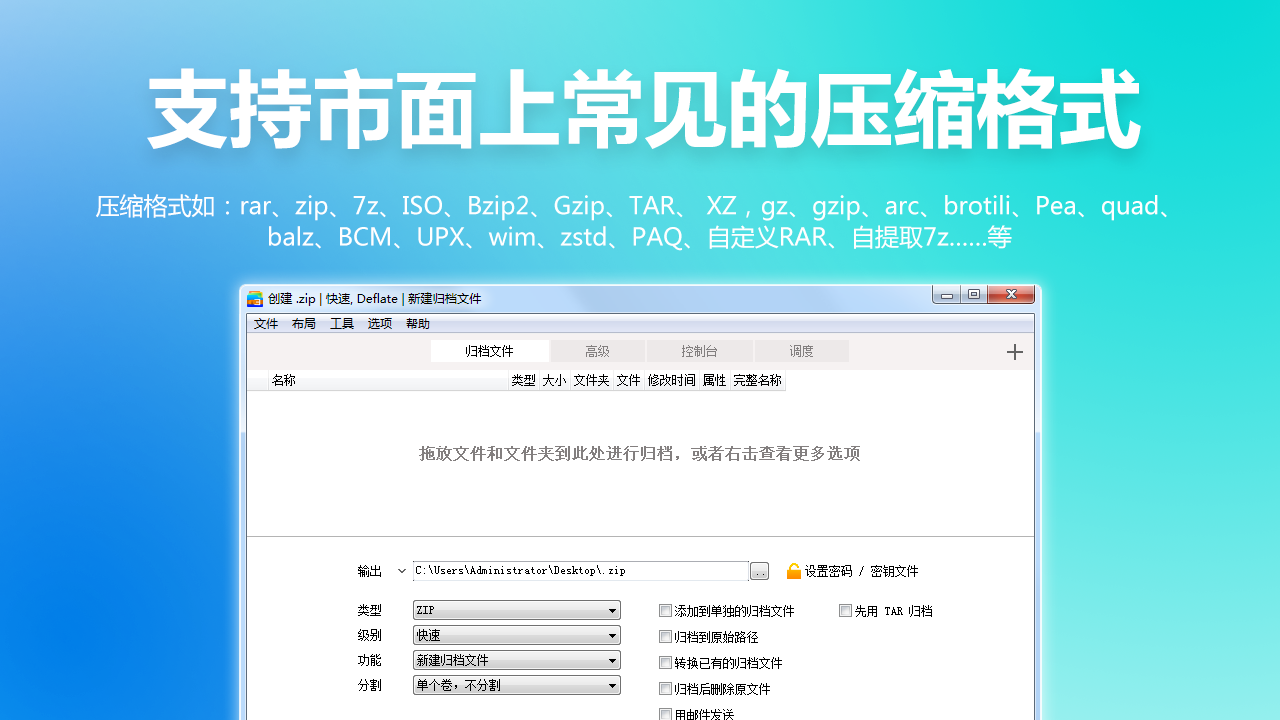1280x720 pixels.
Task: Enable 转换已有的归档文件 checkbox
Action: pyautogui.click(x=665, y=662)
